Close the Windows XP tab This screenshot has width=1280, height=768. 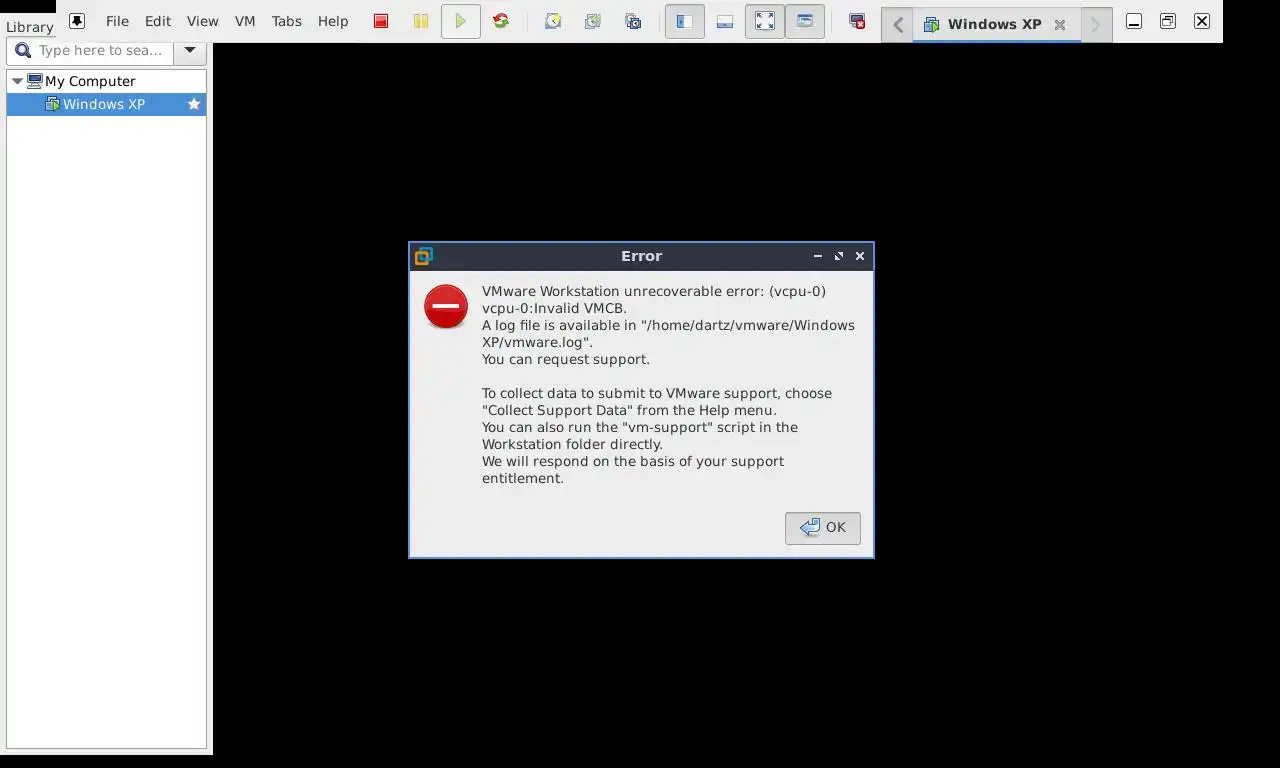[x=1060, y=25]
